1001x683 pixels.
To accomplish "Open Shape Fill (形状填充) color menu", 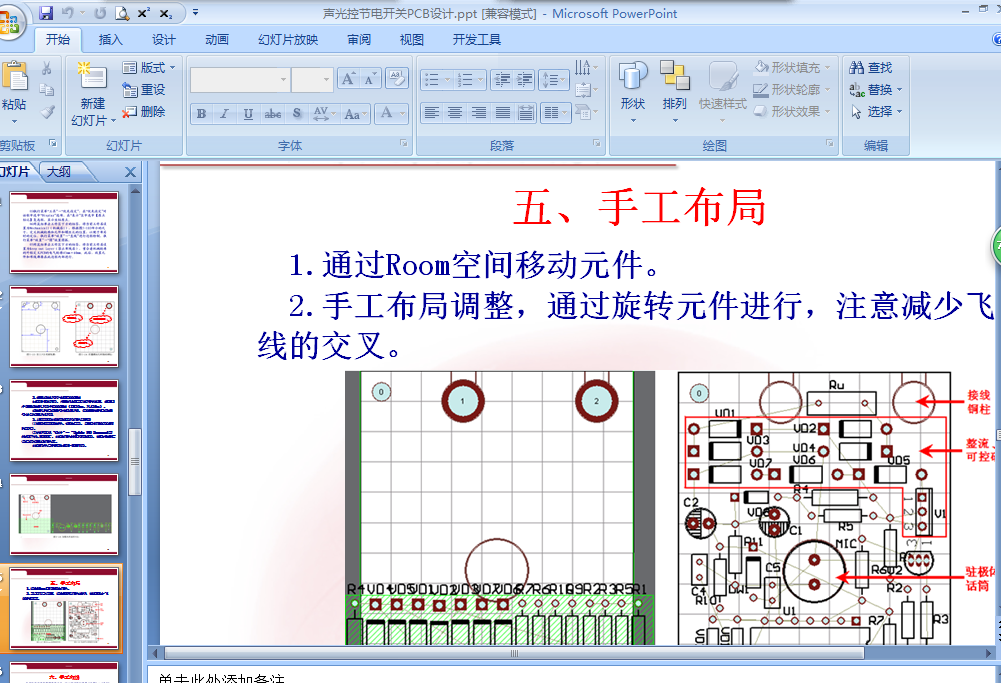I will 792,68.
